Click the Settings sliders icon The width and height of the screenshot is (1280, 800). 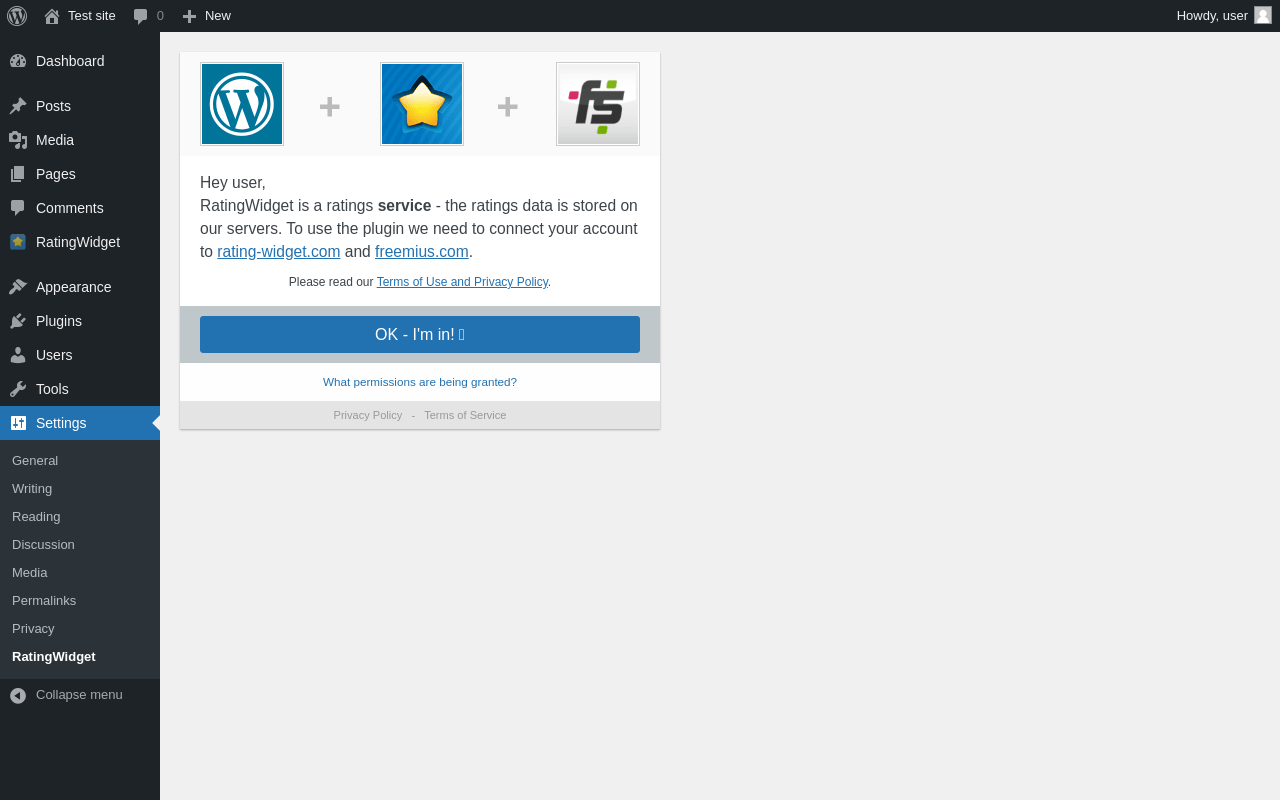(x=18, y=423)
